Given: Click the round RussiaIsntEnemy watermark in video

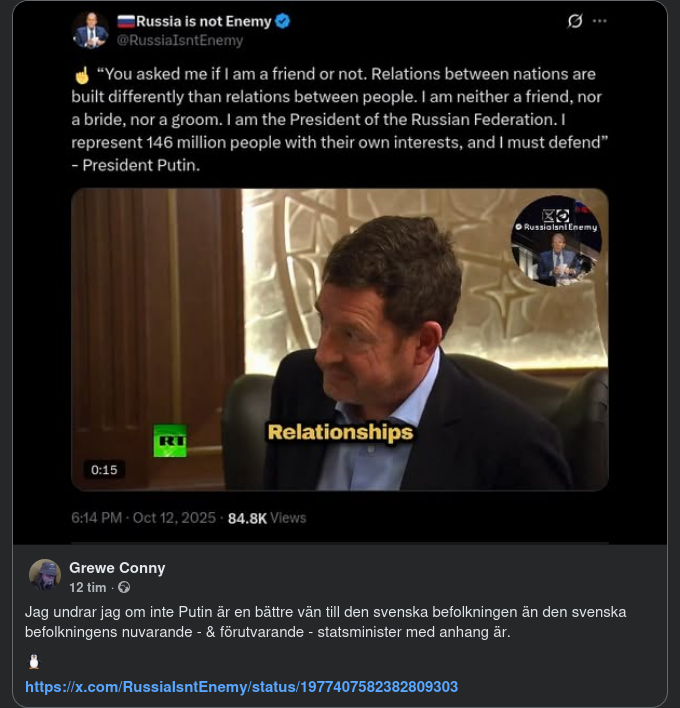Looking at the screenshot, I should click(x=556, y=241).
